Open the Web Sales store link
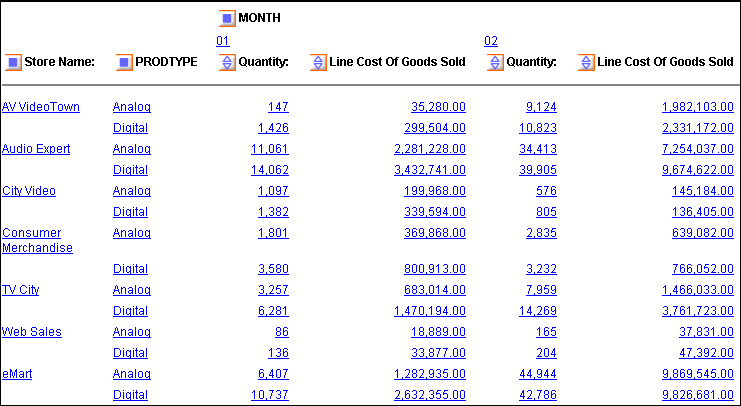This screenshot has height=406, width=741. pos(32,332)
